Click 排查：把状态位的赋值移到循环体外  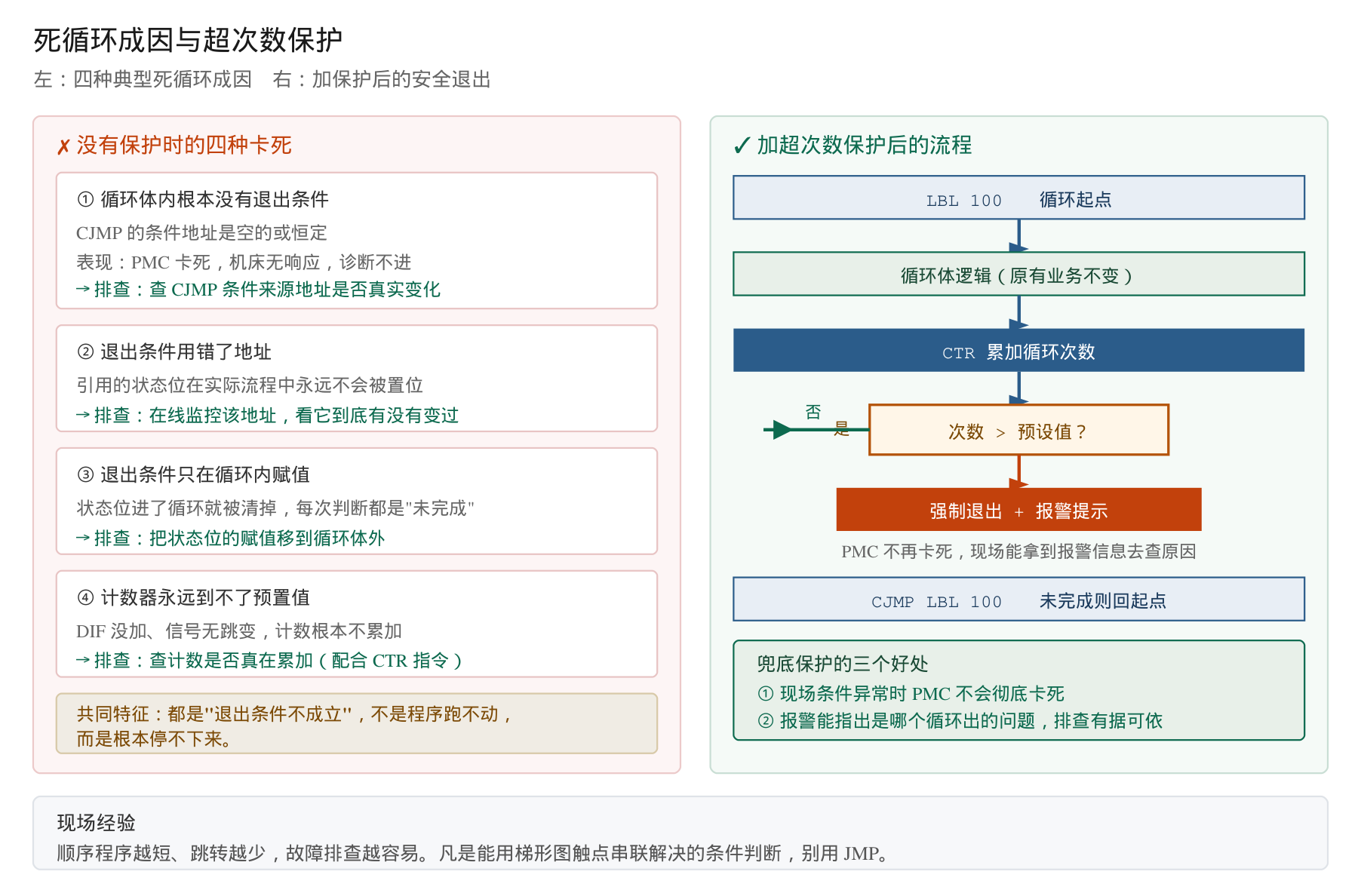pos(230,538)
